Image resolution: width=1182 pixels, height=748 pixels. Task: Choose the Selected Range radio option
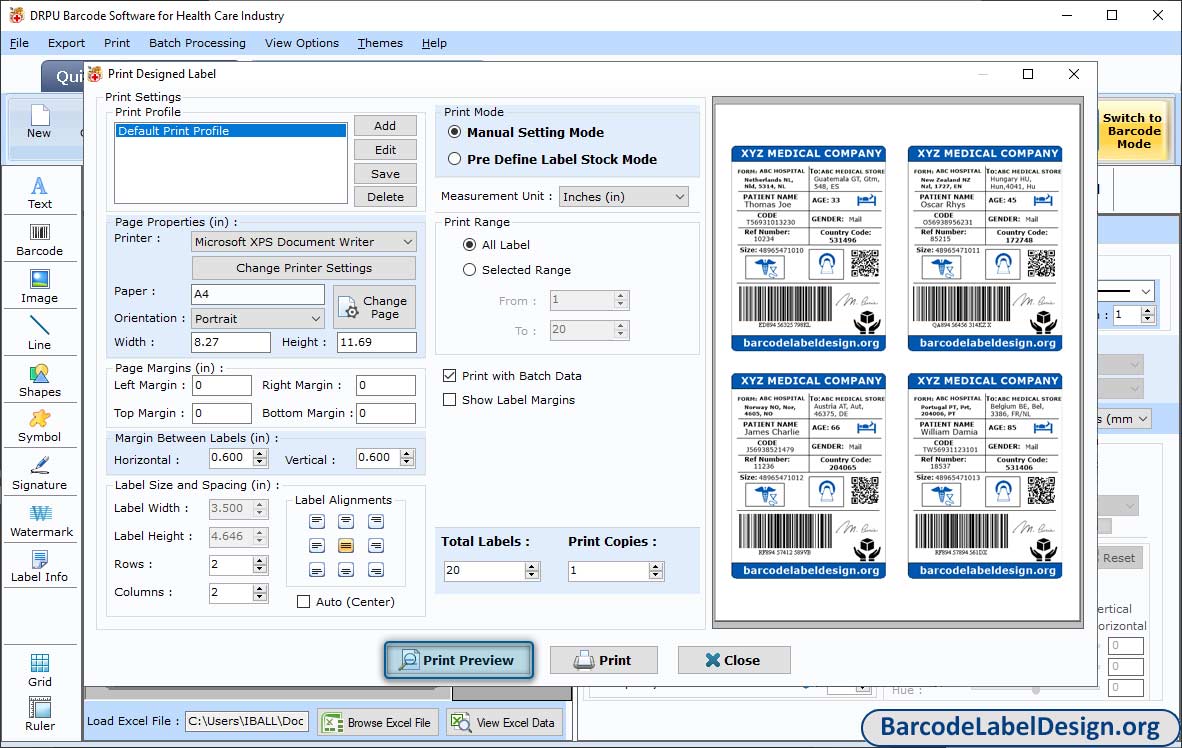[x=470, y=270]
